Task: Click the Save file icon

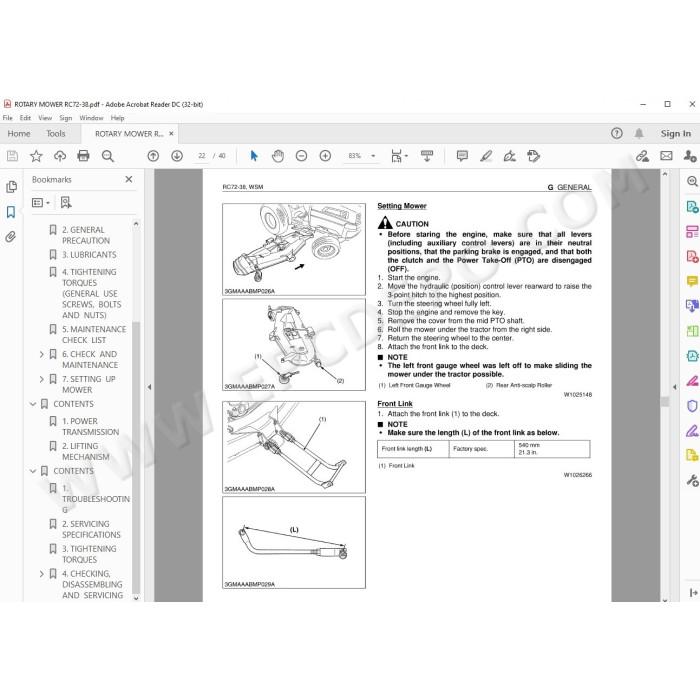Action: click(12, 156)
